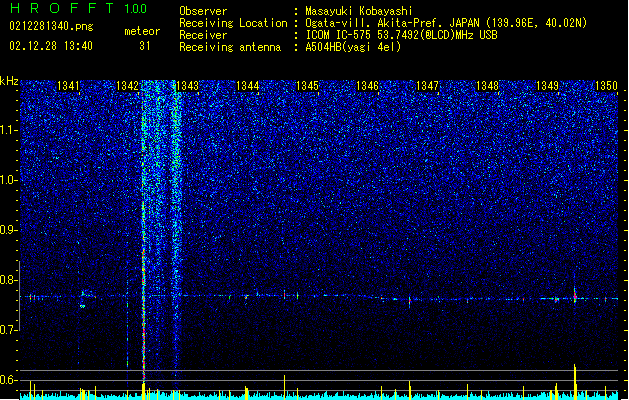
Task: Click the 'Receiving antenna' label
Action: [x=230, y=47]
